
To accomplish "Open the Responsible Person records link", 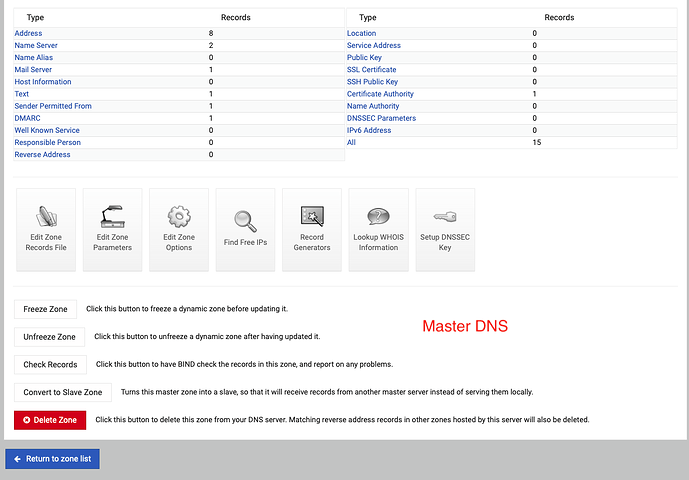I will pyautogui.click(x=47, y=142).
